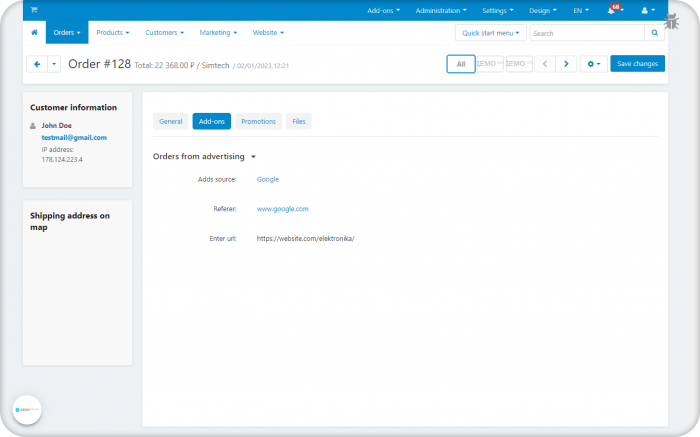Click the John Doe customer name
The height and width of the screenshot is (437, 700).
(x=56, y=125)
